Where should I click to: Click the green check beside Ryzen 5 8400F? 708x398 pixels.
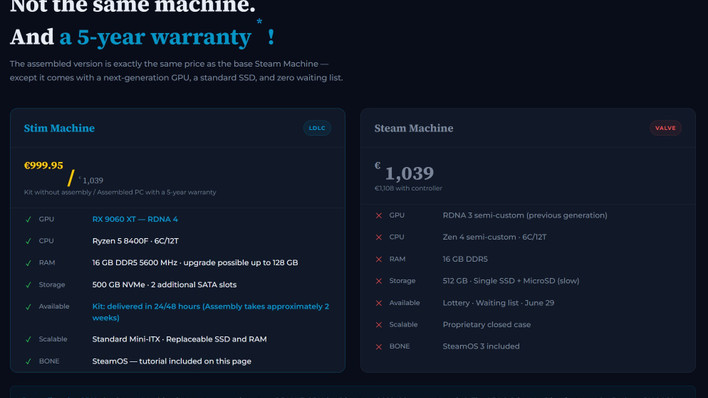[28, 241]
